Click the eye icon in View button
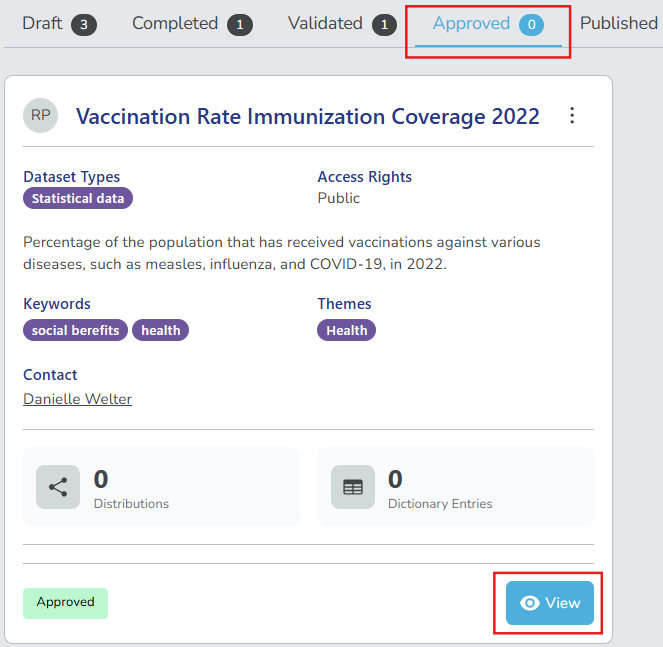This screenshot has width=663, height=647. [531, 603]
